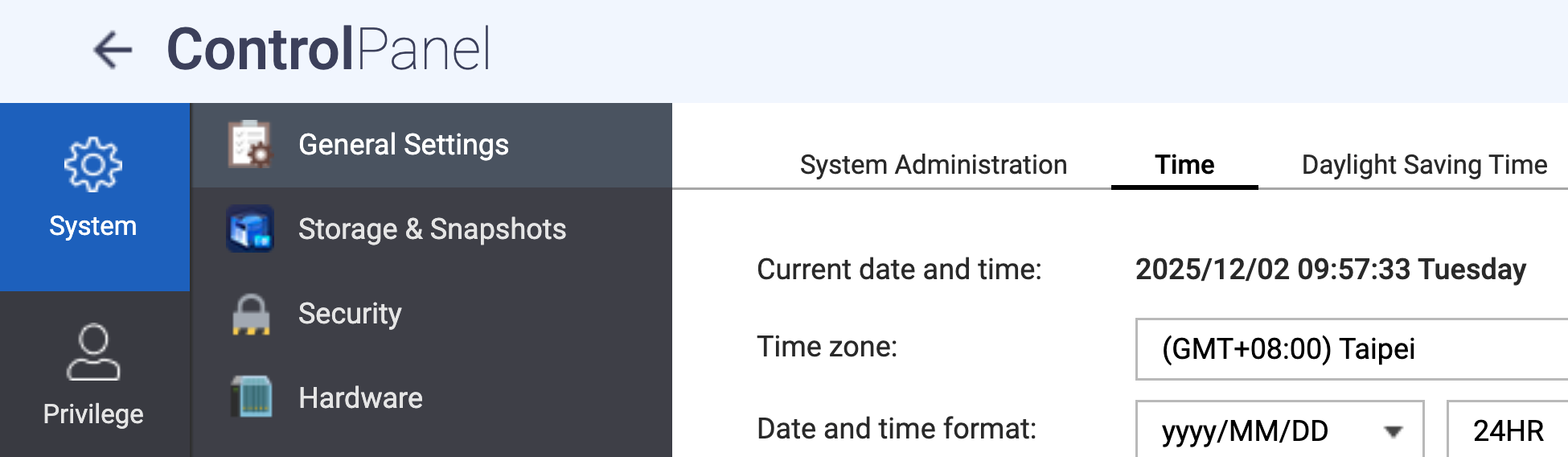Click the System category label
The height and width of the screenshot is (457, 1568).
click(x=93, y=226)
